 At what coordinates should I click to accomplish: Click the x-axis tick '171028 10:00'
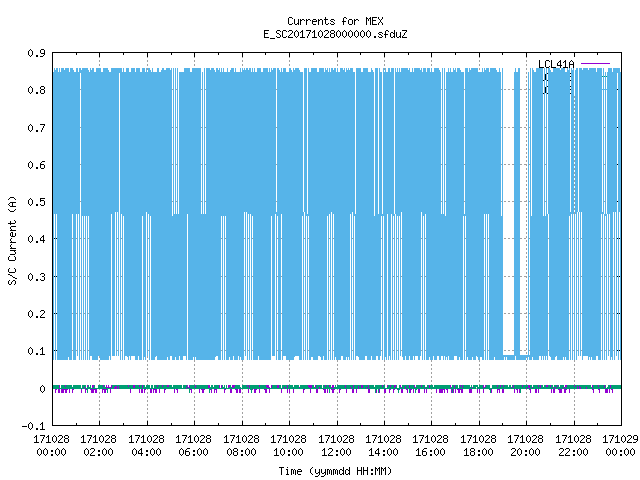coord(289,446)
